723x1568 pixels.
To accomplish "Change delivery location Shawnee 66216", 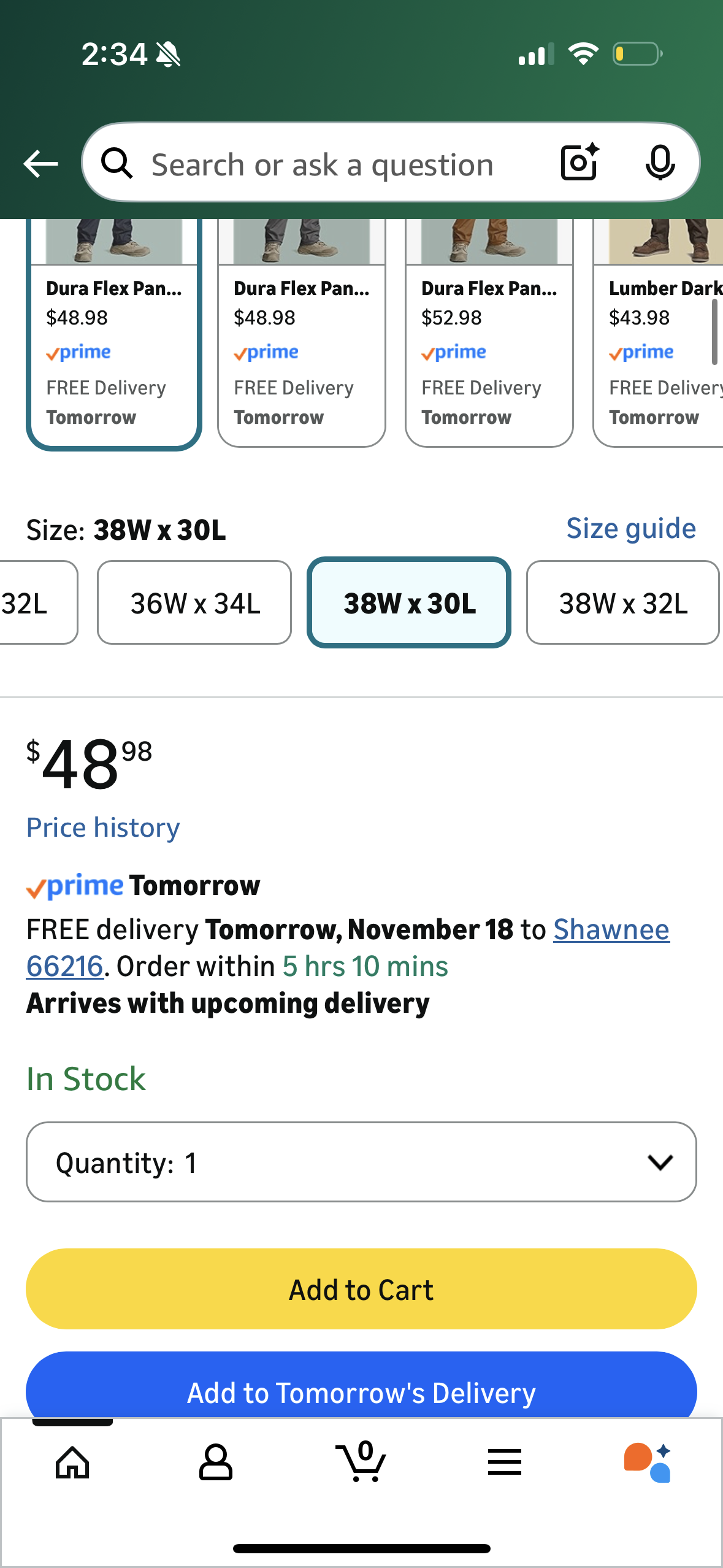I will point(611,930).
